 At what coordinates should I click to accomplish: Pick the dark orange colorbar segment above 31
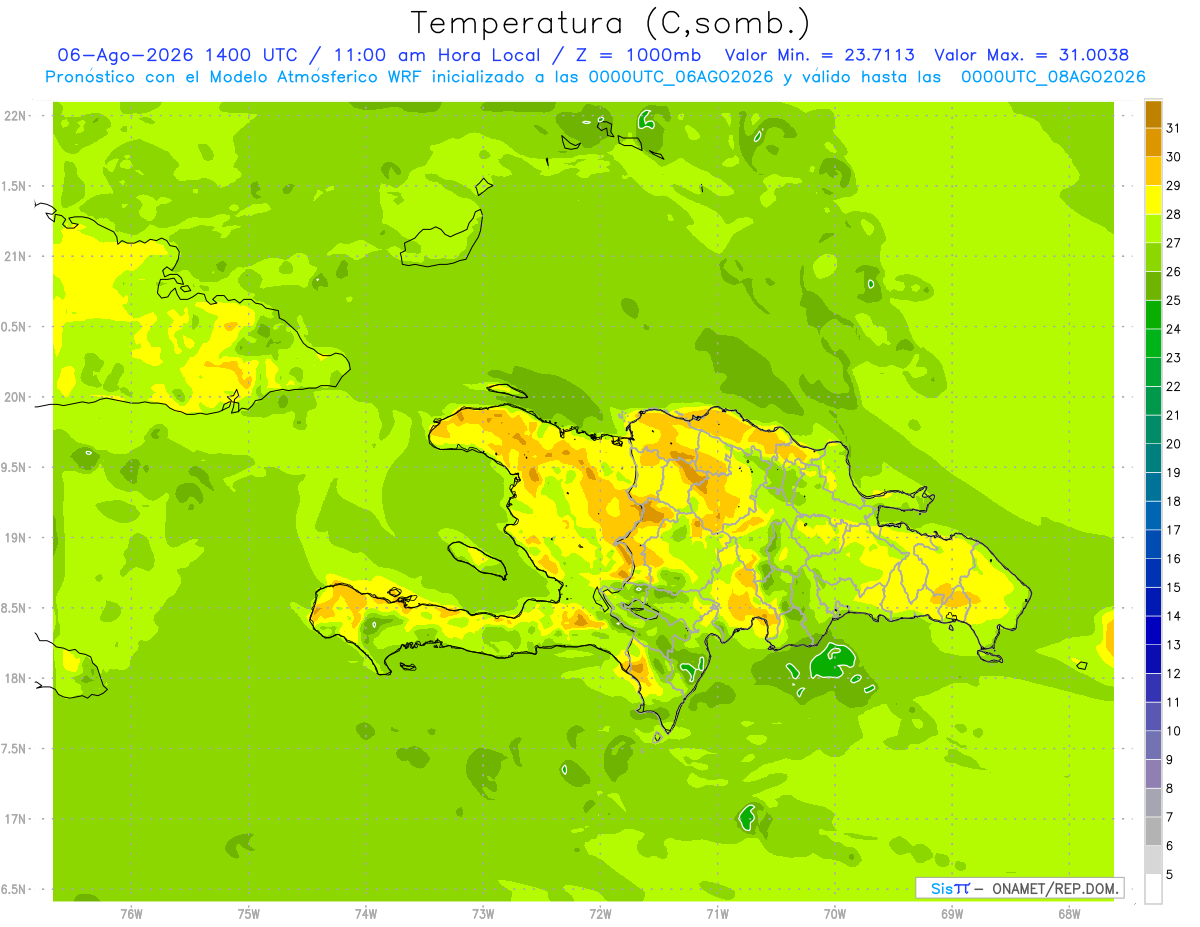pos(1153,113)
